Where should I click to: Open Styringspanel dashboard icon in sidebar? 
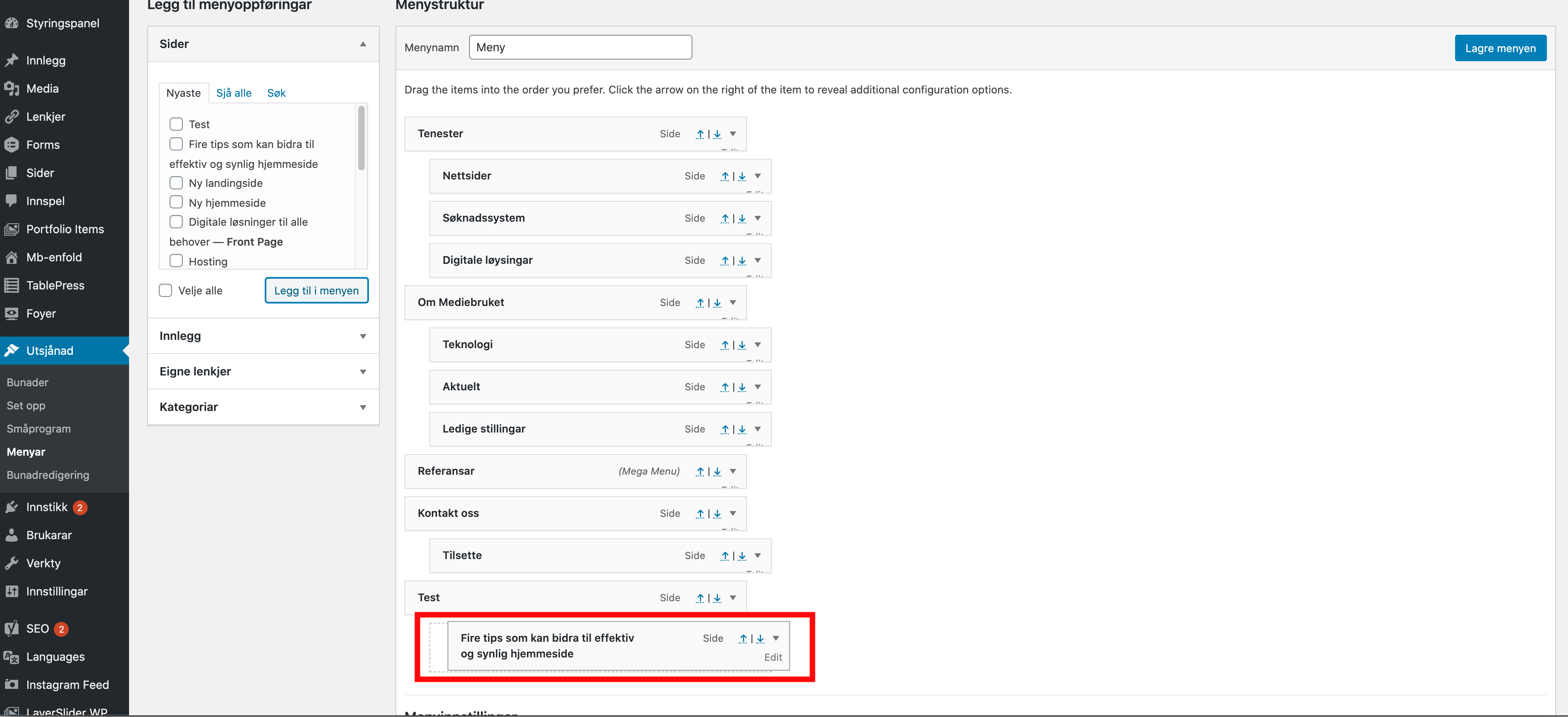(x=12, y=23)
